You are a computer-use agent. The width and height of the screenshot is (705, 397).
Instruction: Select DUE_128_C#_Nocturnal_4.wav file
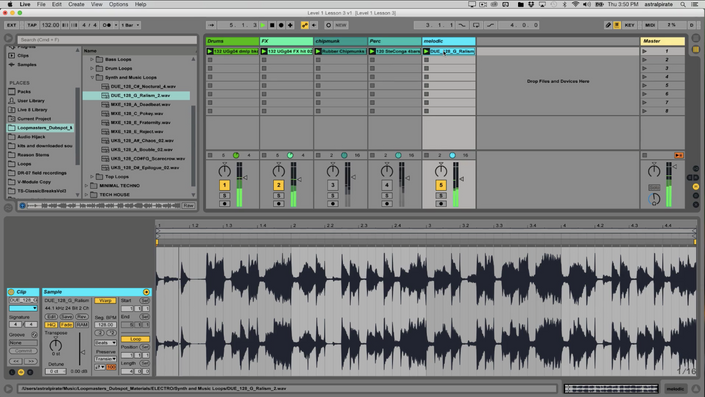tap(143, 86)
